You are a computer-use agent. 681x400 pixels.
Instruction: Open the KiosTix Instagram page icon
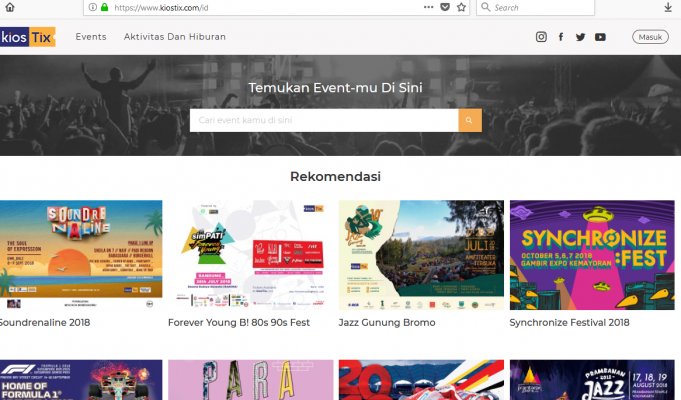(x=541, y=37)
